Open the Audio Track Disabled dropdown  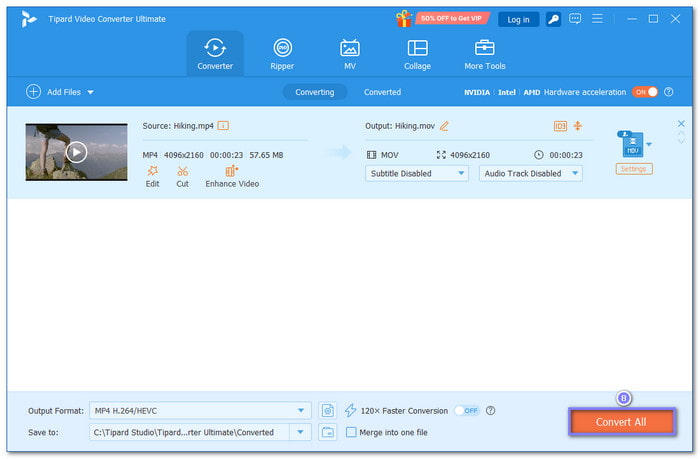(530, 173)
